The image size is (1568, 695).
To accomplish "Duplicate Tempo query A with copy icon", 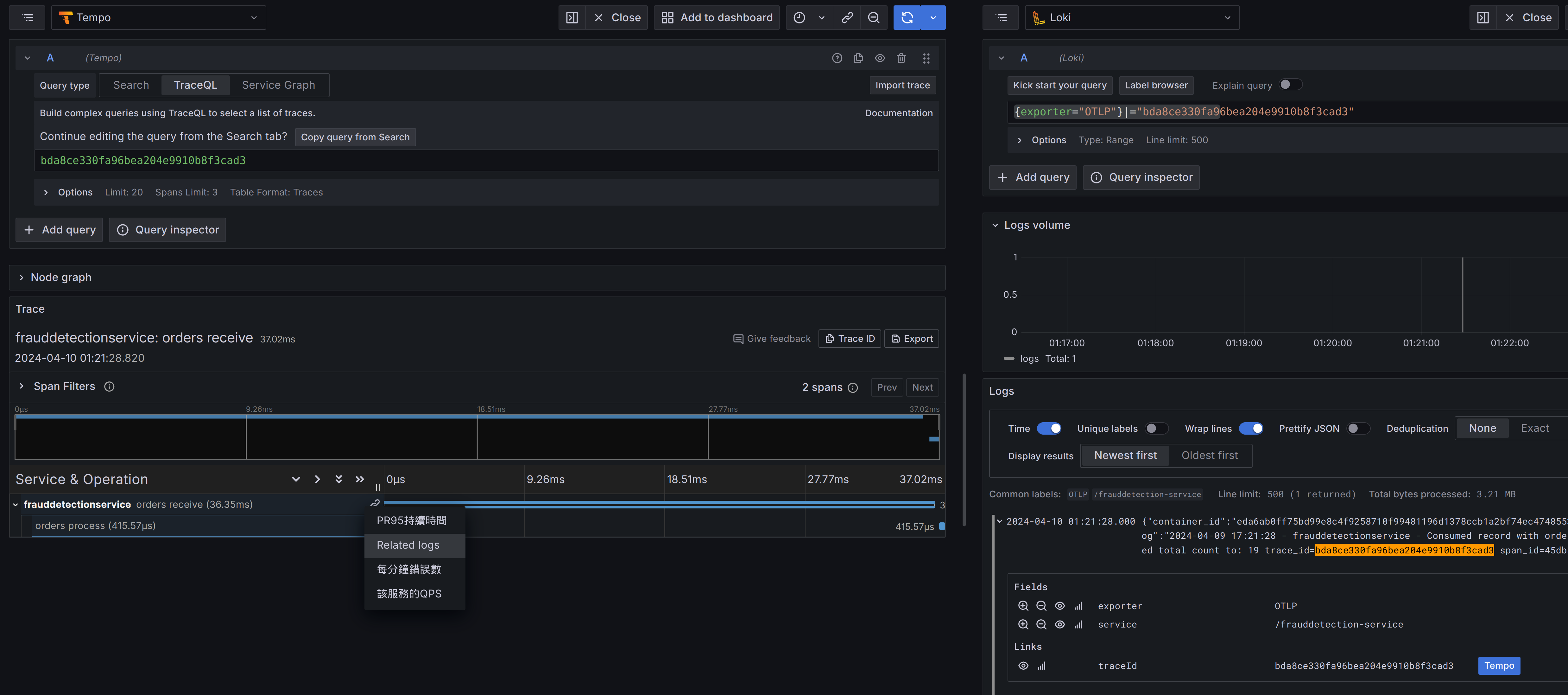I will point(858,58).
